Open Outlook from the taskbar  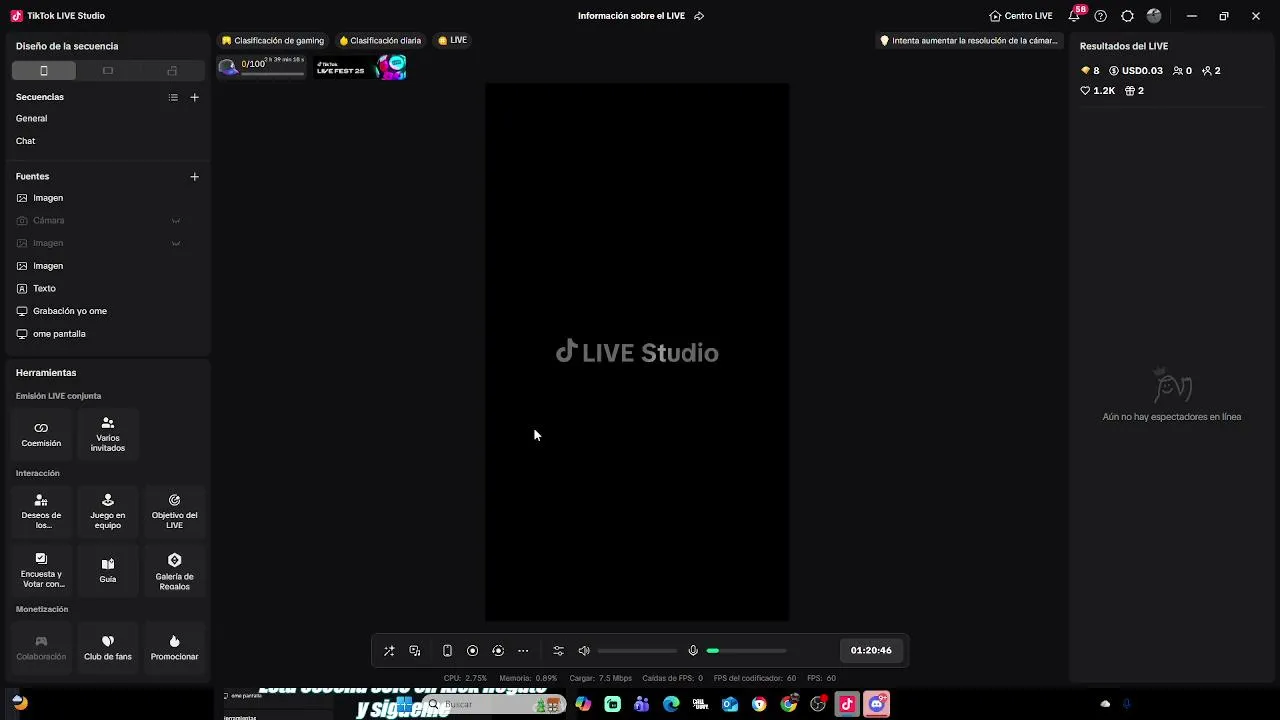pyautogui.click(x=730, y=704)
